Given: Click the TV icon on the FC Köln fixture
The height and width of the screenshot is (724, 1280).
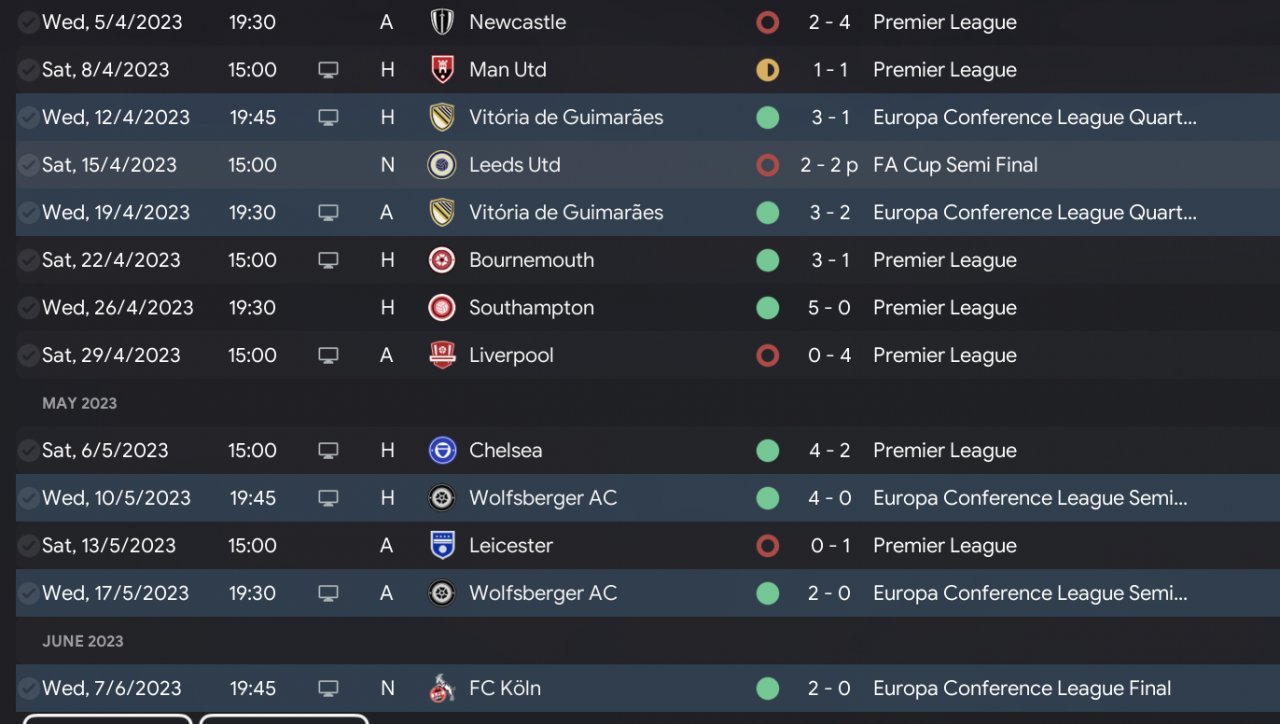Looking at the screenshot, I should pos(328,688).
